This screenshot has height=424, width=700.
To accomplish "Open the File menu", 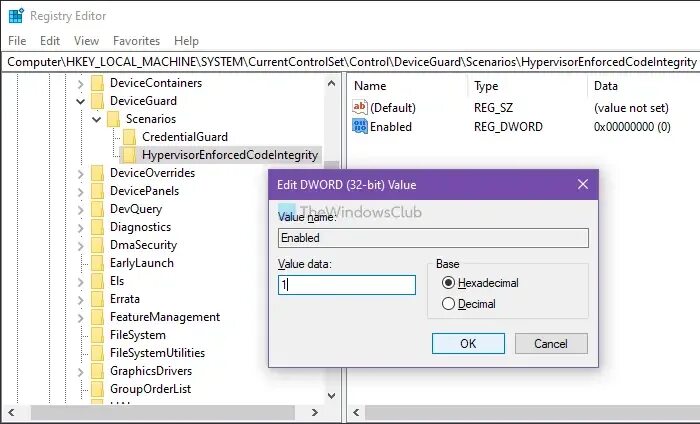I will pyautogui.click(x=17, y=41).
